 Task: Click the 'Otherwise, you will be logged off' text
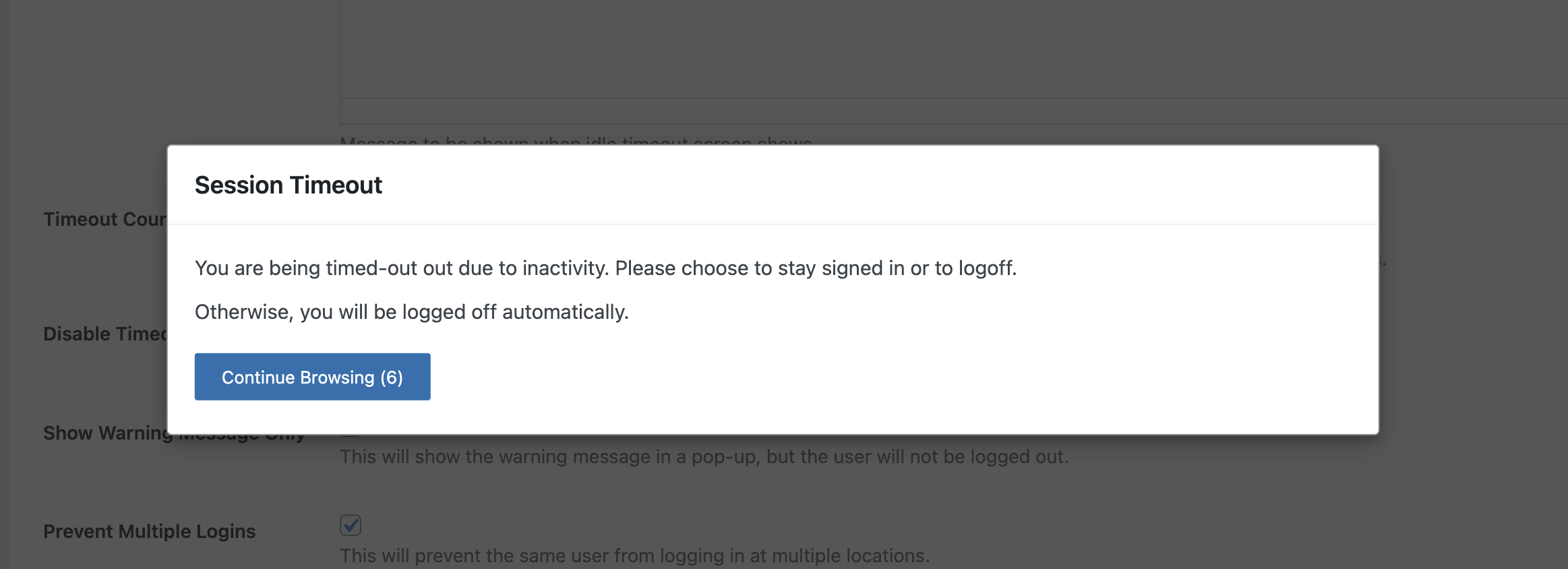[412, 312]
